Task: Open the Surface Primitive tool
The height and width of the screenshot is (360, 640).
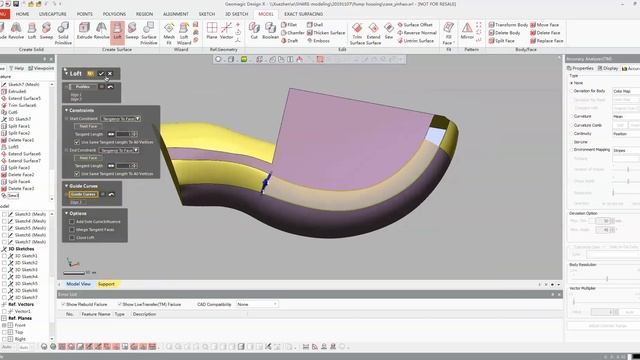Action: coord(149,33)
